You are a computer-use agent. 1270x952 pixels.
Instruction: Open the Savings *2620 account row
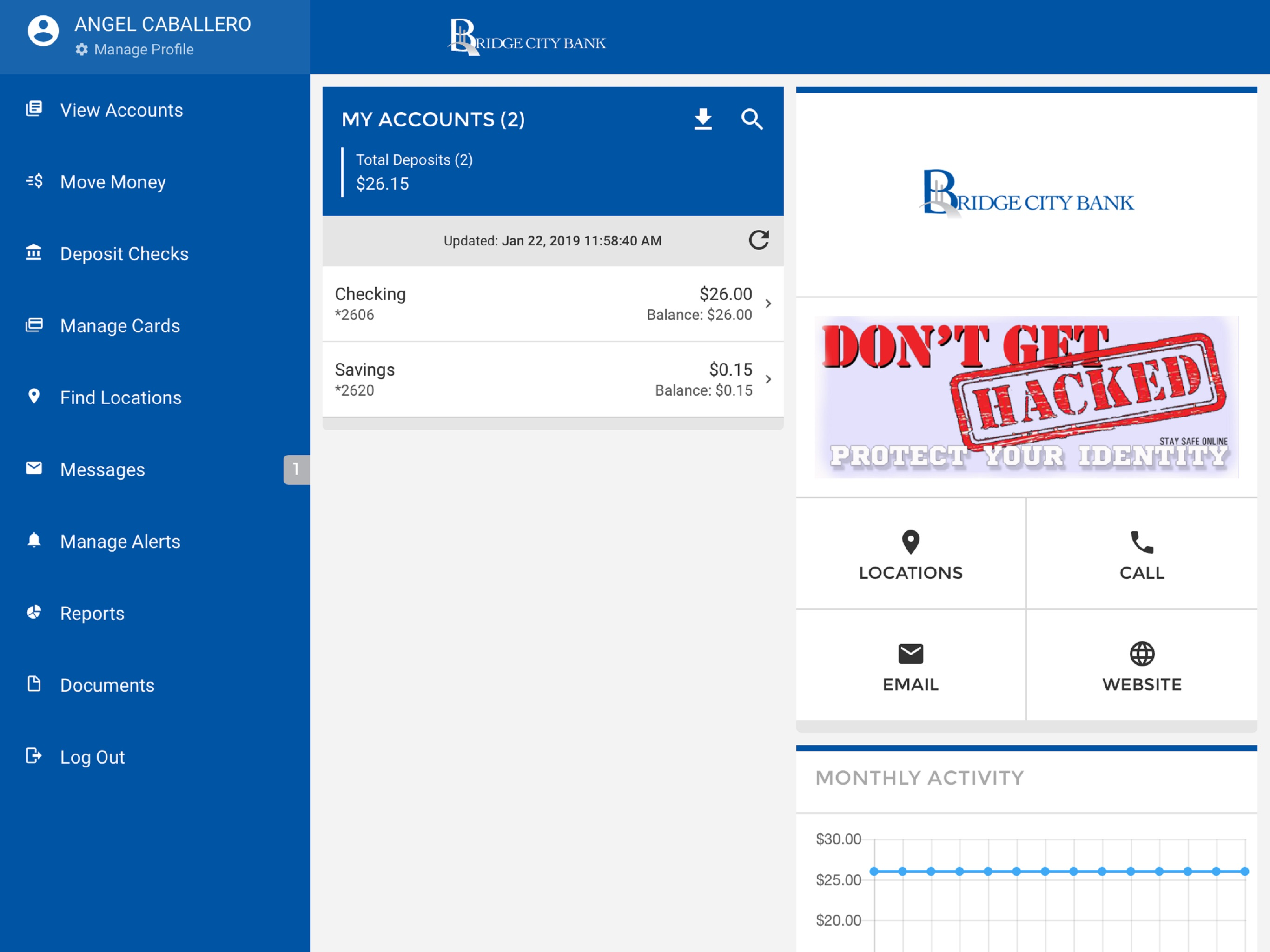point(553,379)
